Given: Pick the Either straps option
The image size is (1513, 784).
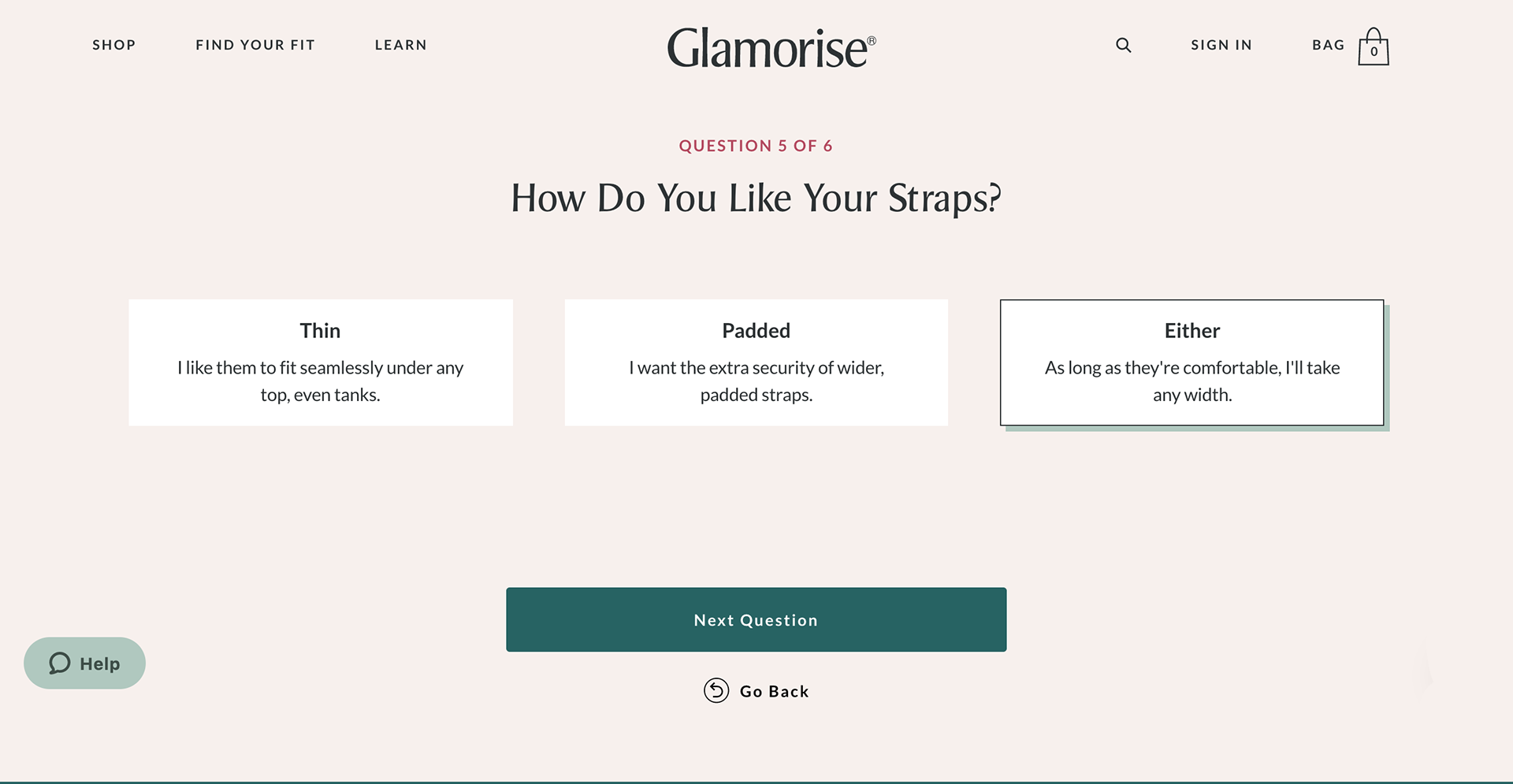Looking at the screenshot, I should (1192, 362).
